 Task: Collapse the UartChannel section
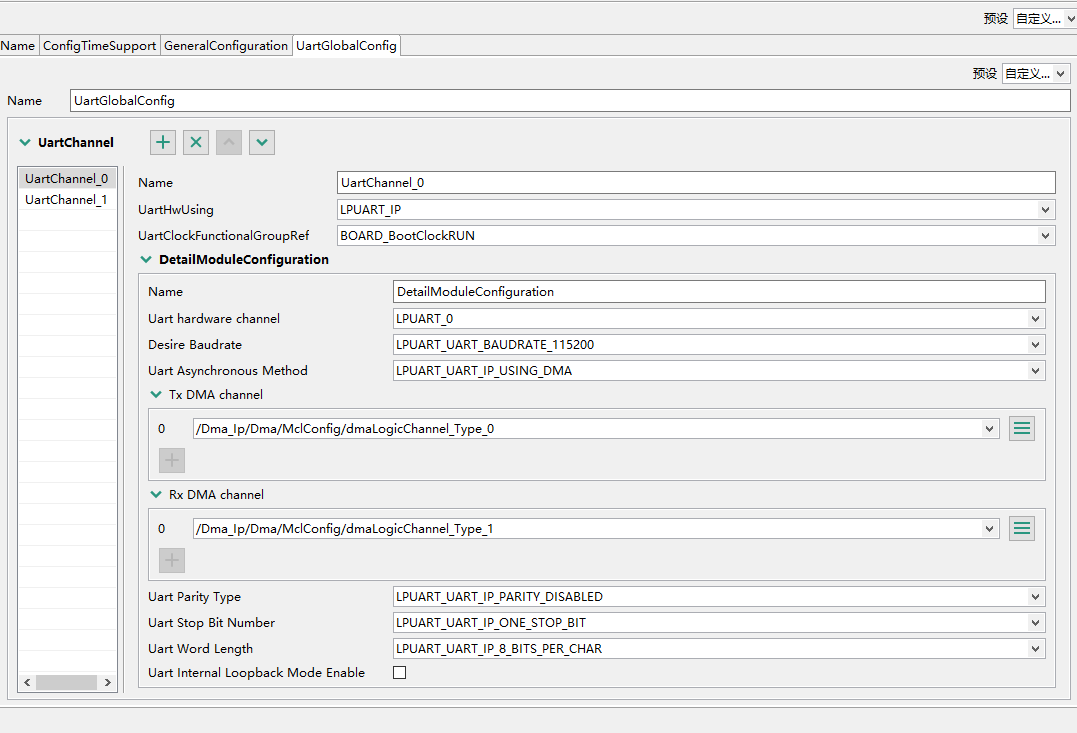[x=23, y=142]
